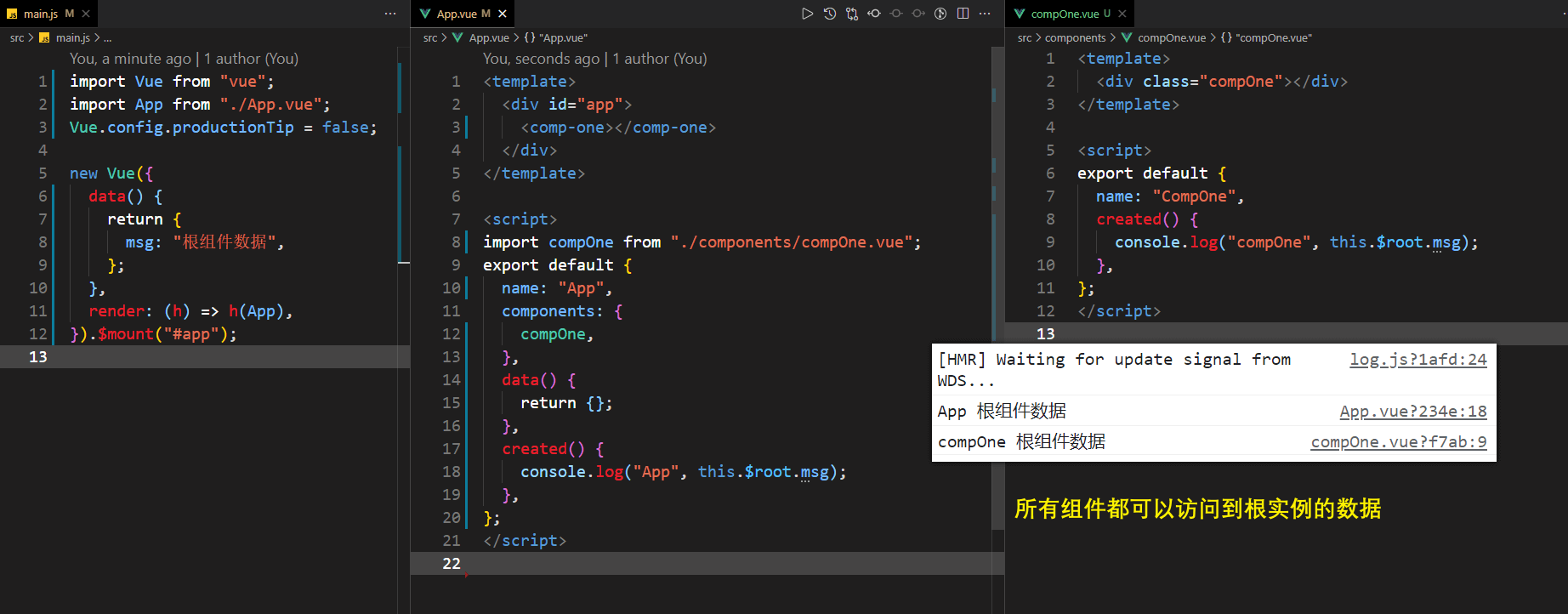Open 'src' breadcrumb in compOne.vue pane
This screenshot has width=1568, height=614.
tap(1025, 37)
